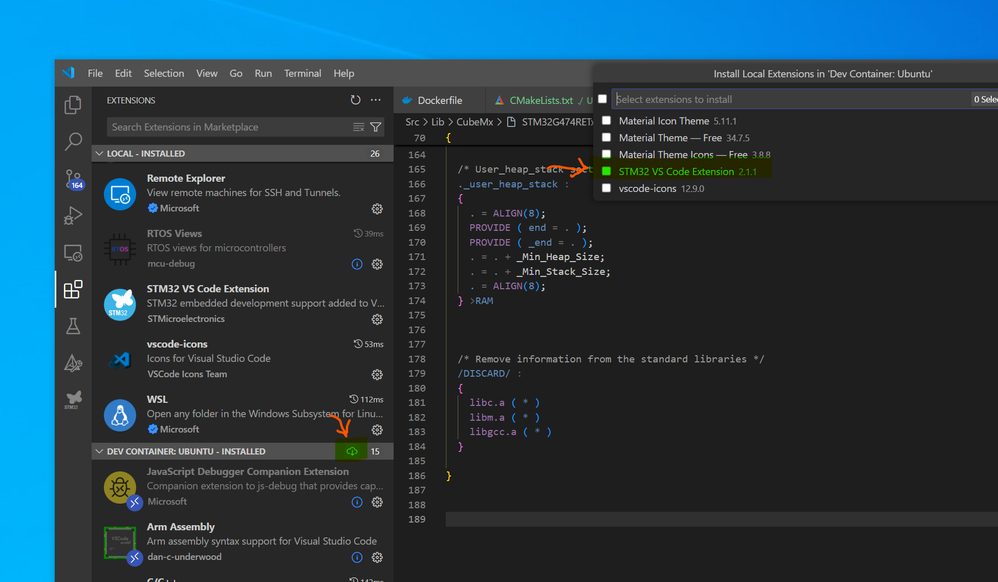Switch to the Dockerfile tab
The width and height of the screenshot is (998, 582).
[x=439, y=100]
